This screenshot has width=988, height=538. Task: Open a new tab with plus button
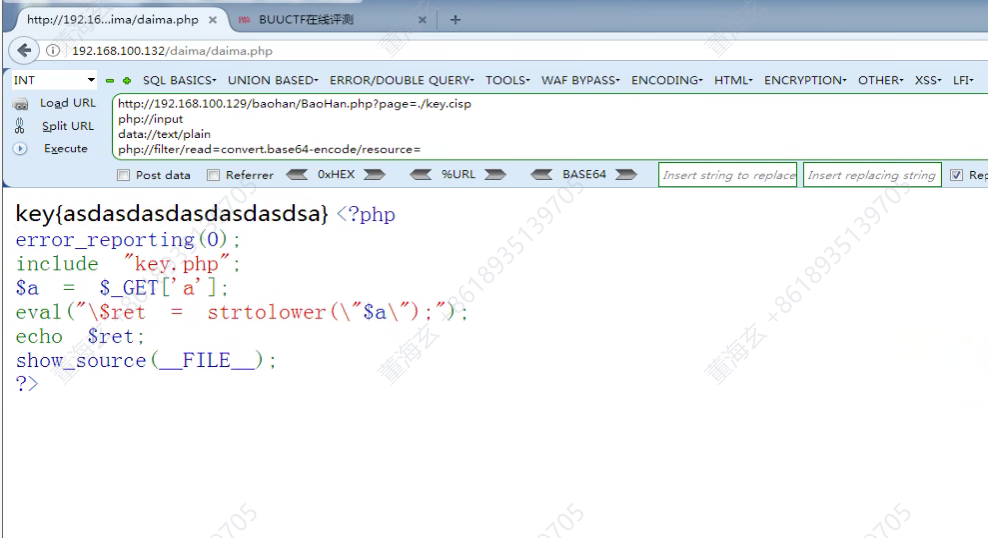455,20
